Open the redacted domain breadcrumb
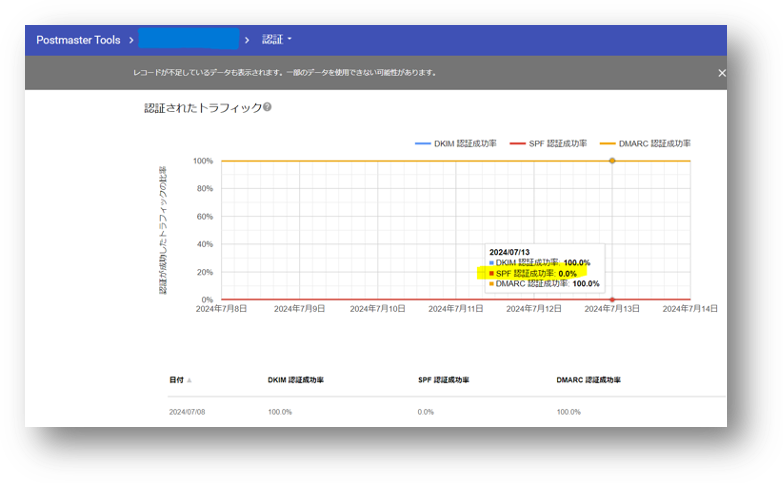This screenshot has height=483, width=783. 189,39
